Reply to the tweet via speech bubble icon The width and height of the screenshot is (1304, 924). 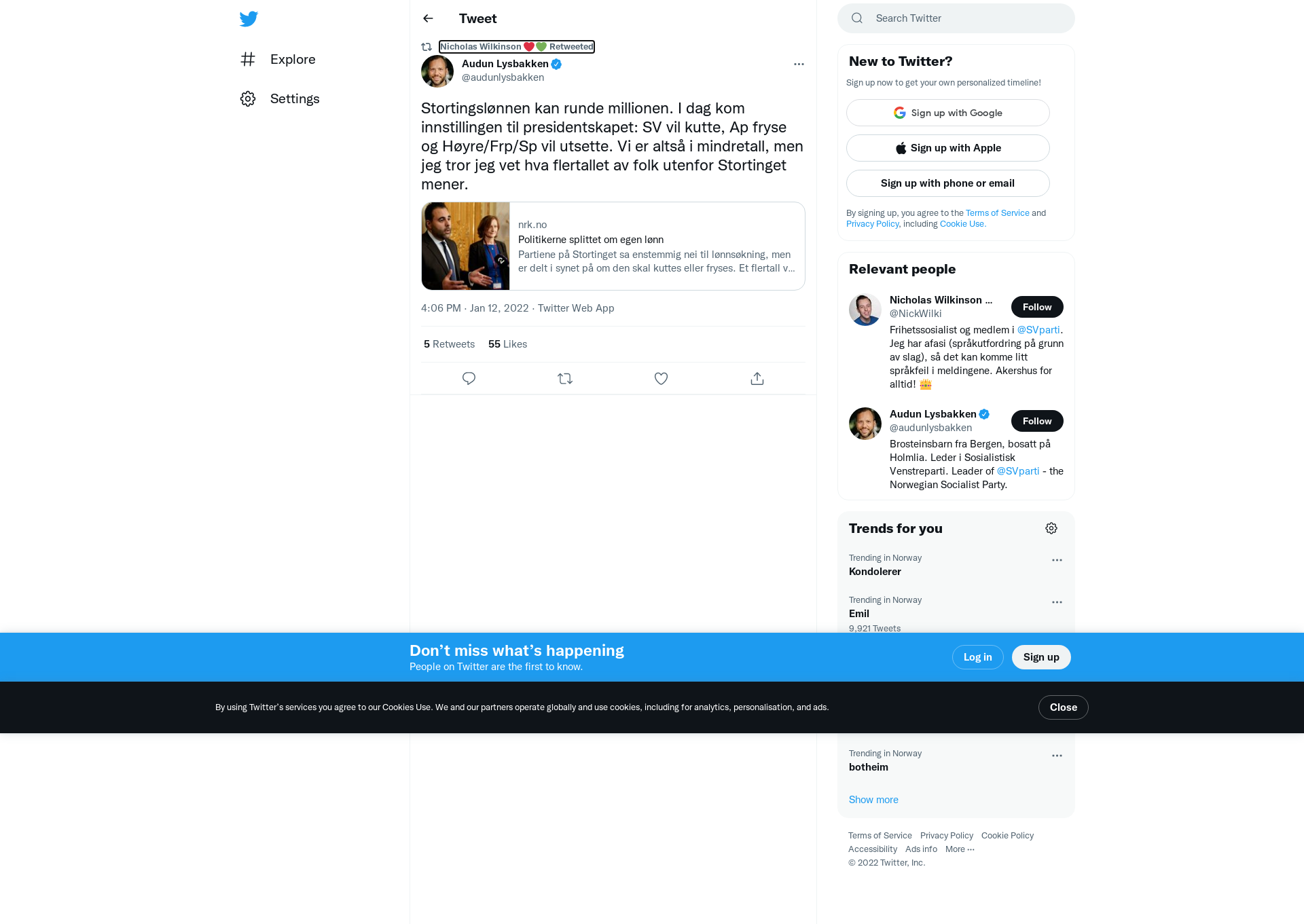(x=469, y=379)
